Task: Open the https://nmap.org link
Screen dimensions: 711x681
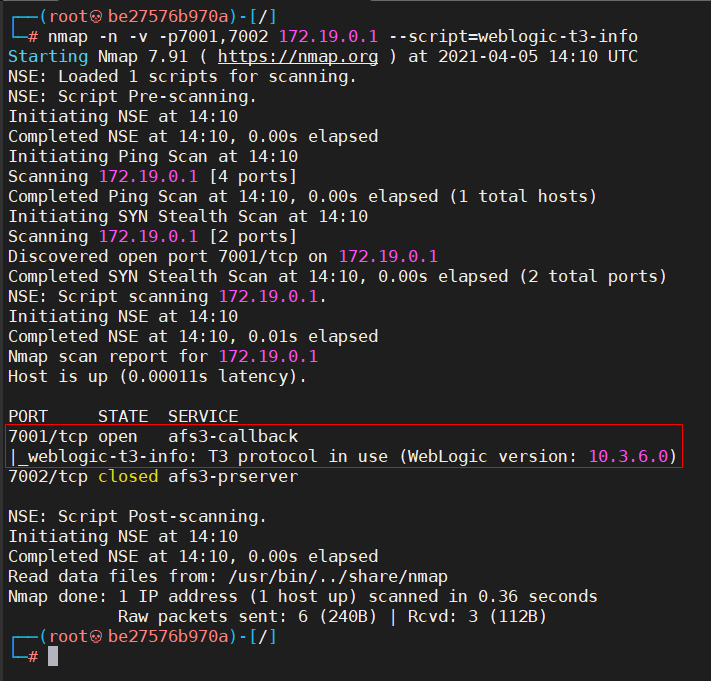Action: click(x=297, y=56)
